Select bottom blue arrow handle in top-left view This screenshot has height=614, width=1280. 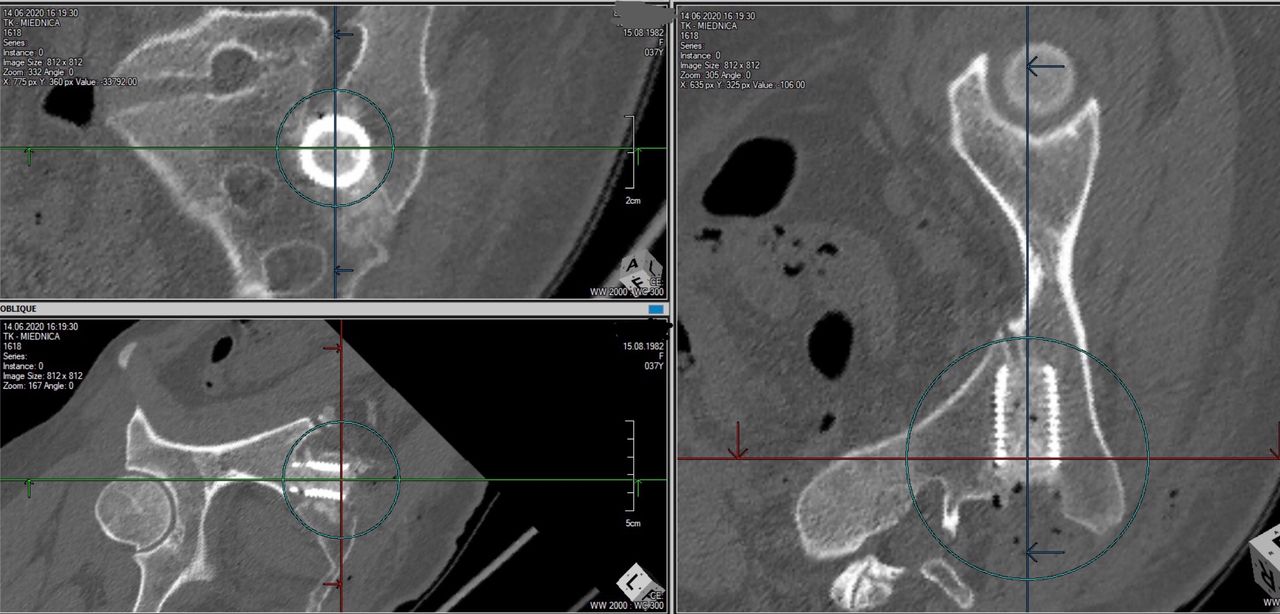click(x=343, y=270)
